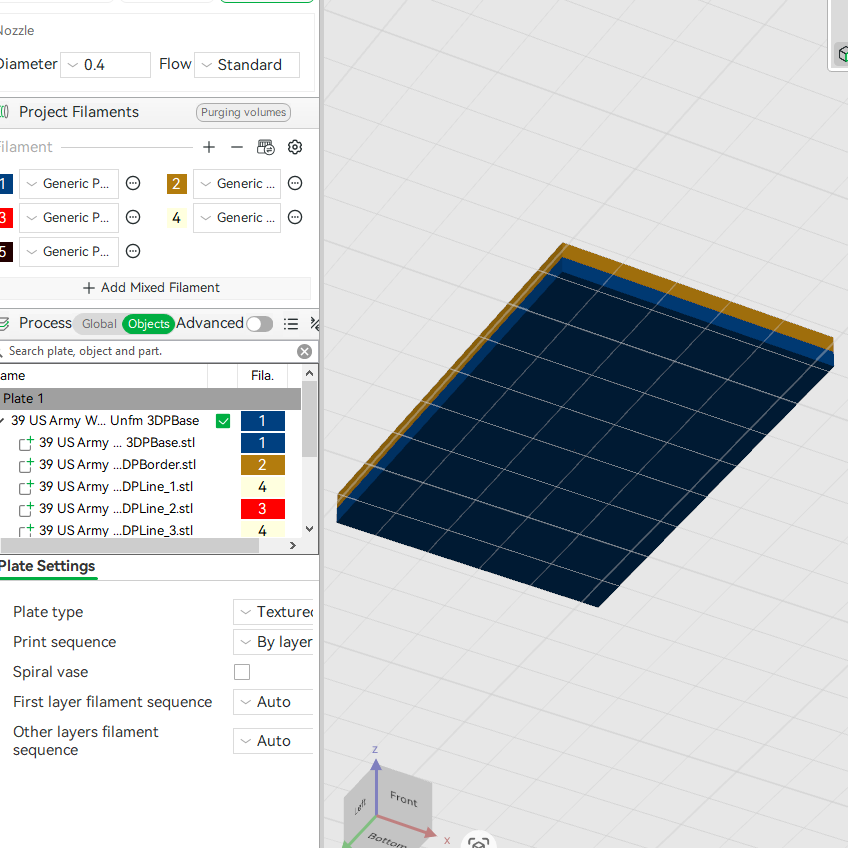
Task: Switch to the Global process tab
Action: click(99, 323)
